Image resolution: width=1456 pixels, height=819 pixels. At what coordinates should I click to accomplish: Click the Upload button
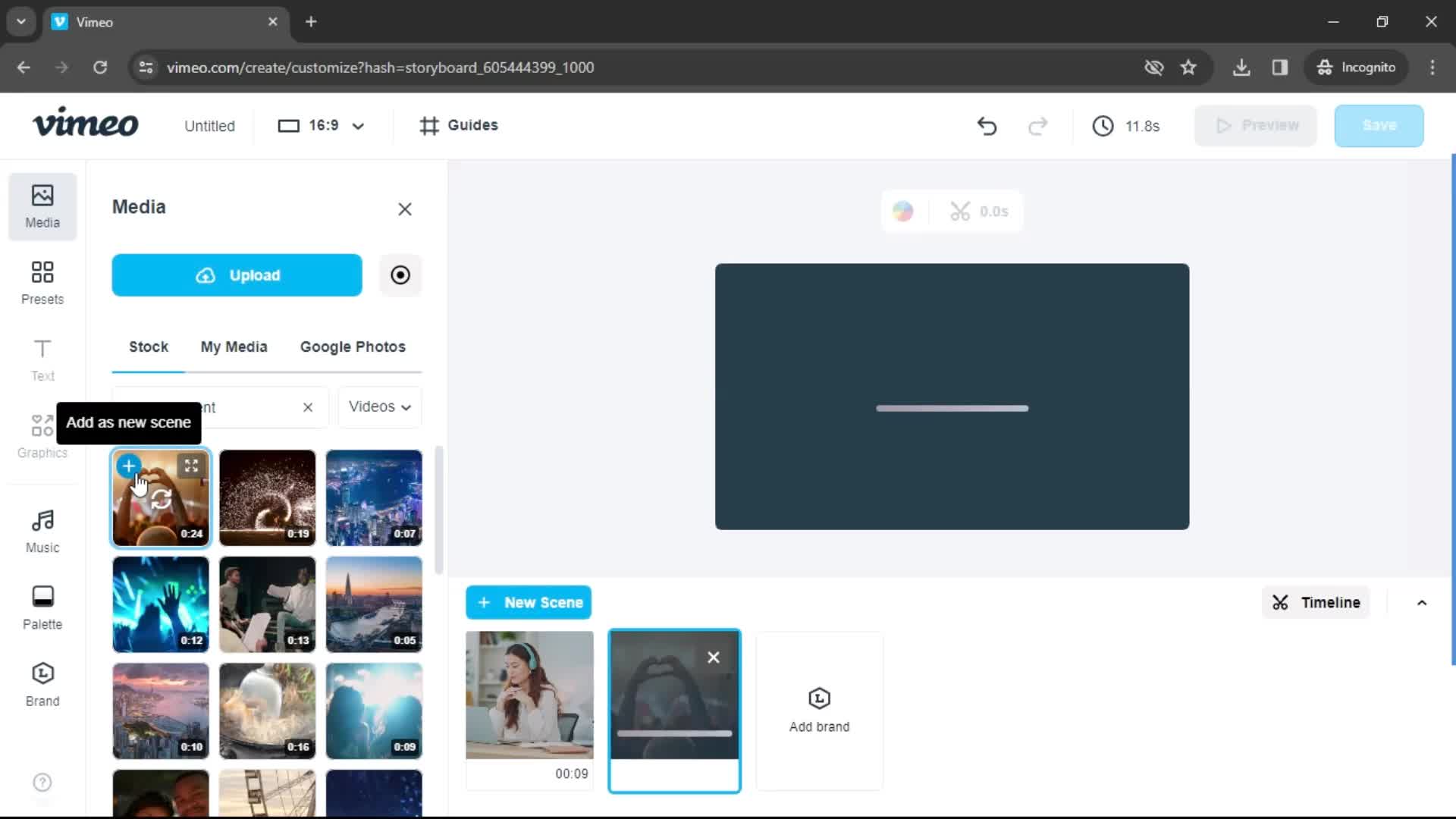click(237, 275)
